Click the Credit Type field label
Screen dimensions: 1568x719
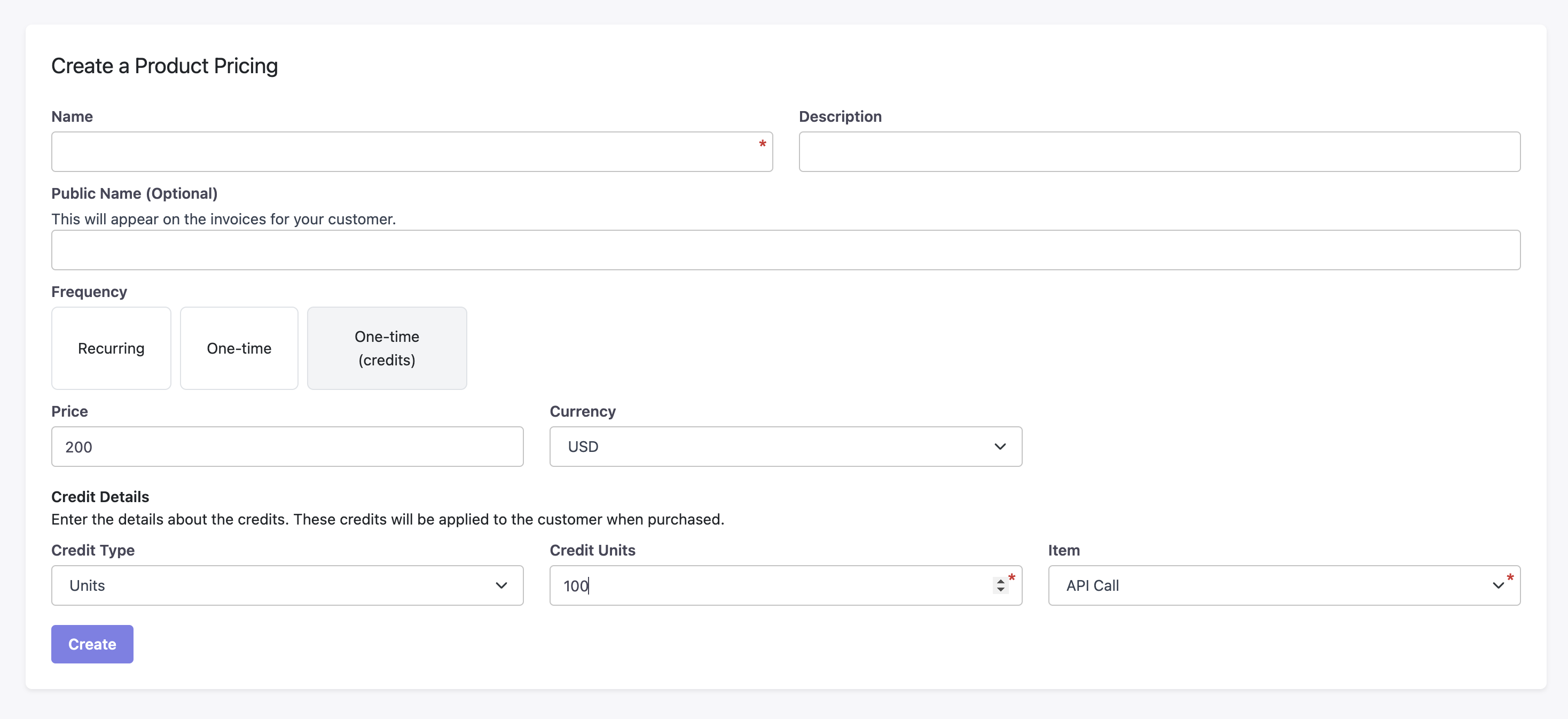(x=92, y=550)
